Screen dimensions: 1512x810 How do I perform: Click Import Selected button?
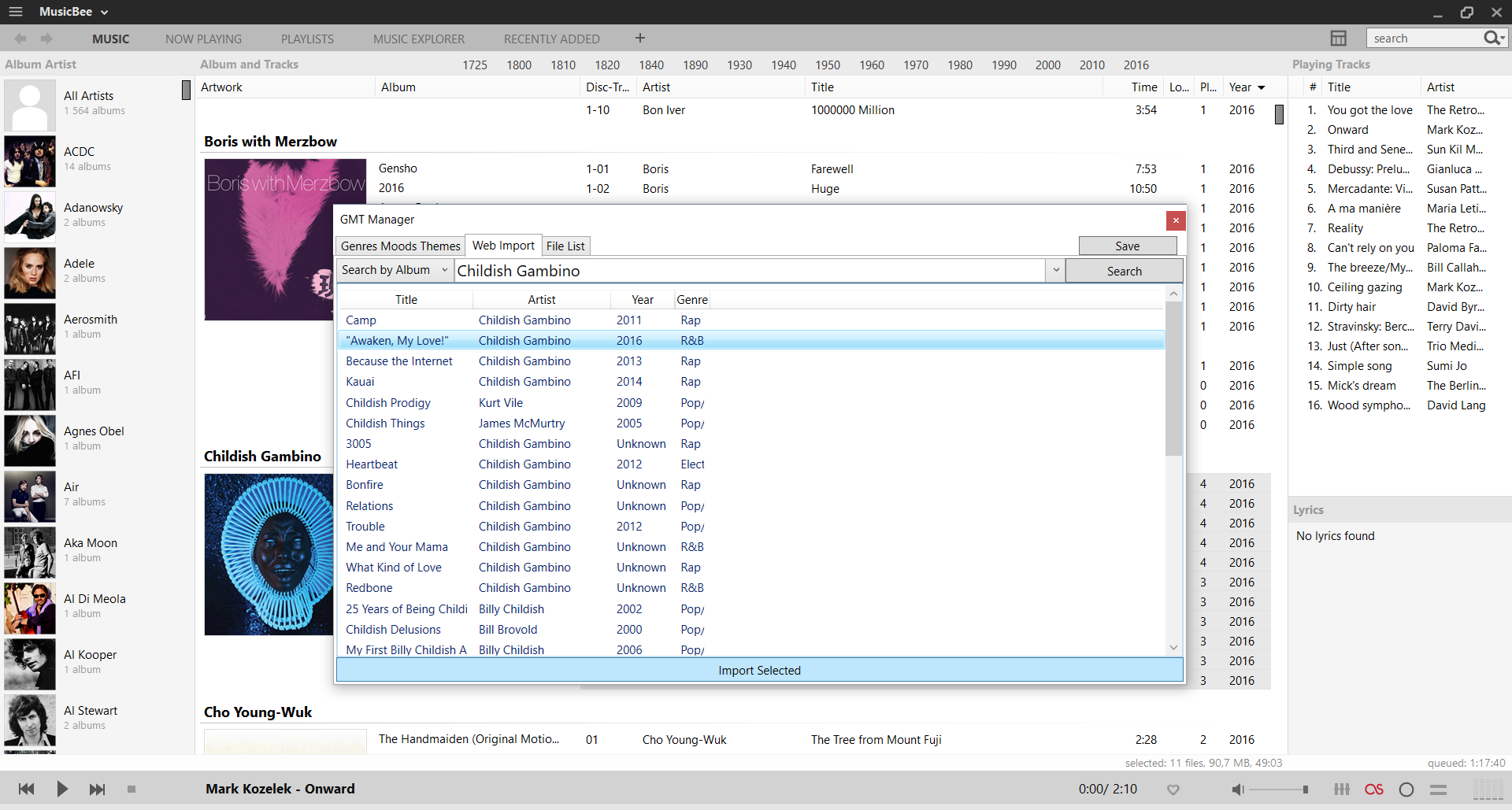click(759, 670)
